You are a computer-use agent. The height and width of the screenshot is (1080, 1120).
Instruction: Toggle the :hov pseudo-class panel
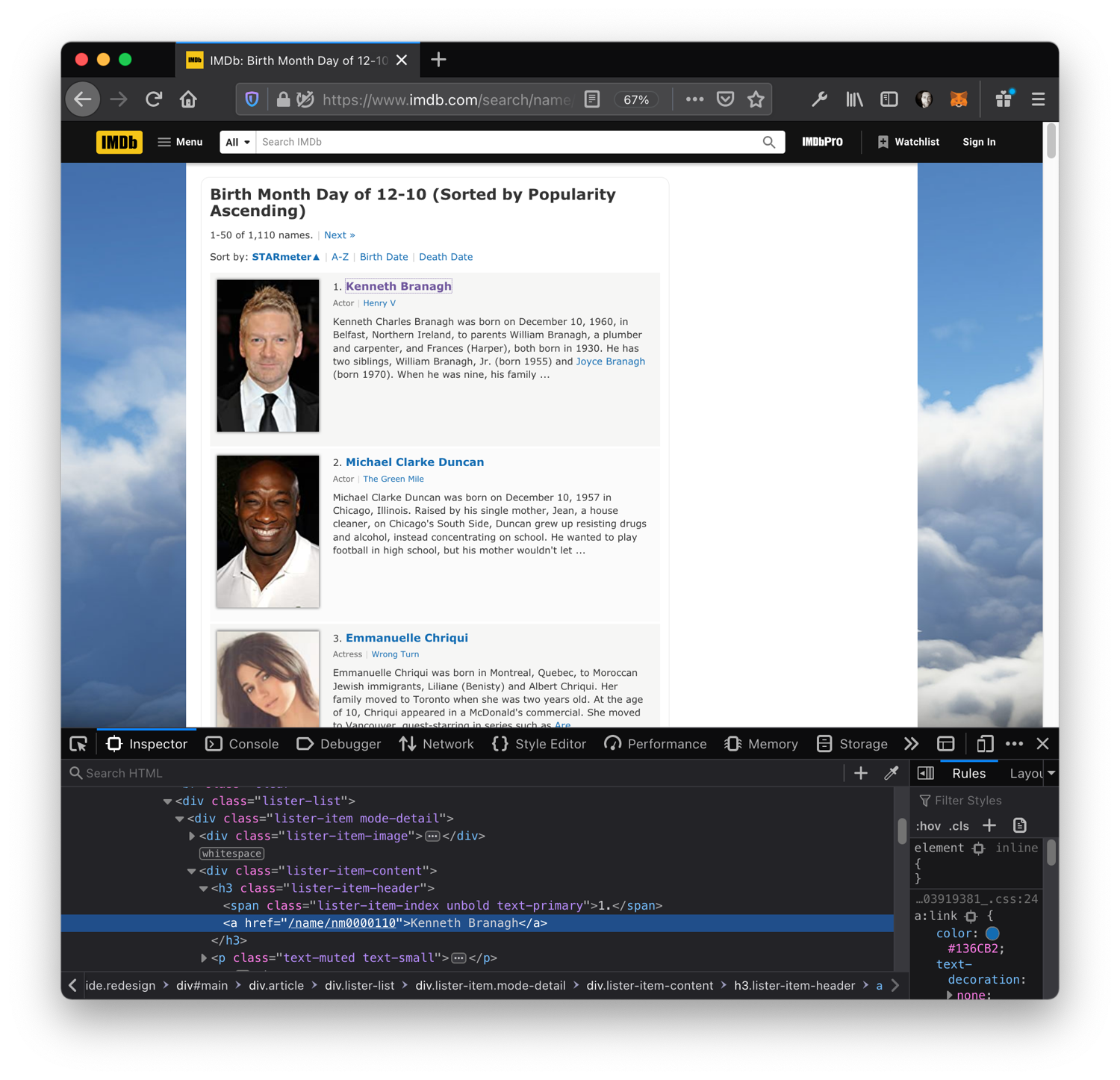(927, 825)
